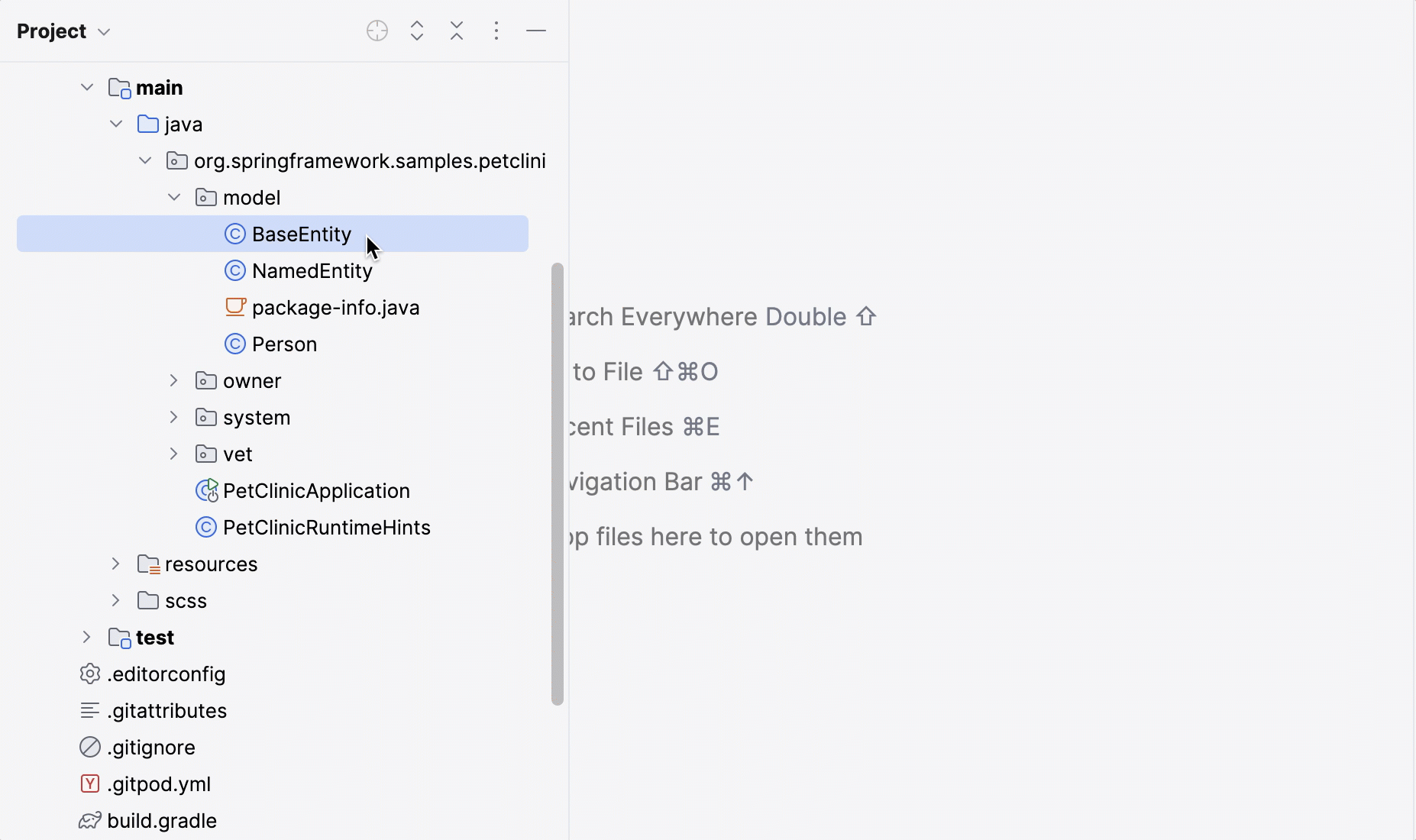Click the class icon beside BaseEntity
This screenshot has height=840, width=1416.
click(234, 234)
